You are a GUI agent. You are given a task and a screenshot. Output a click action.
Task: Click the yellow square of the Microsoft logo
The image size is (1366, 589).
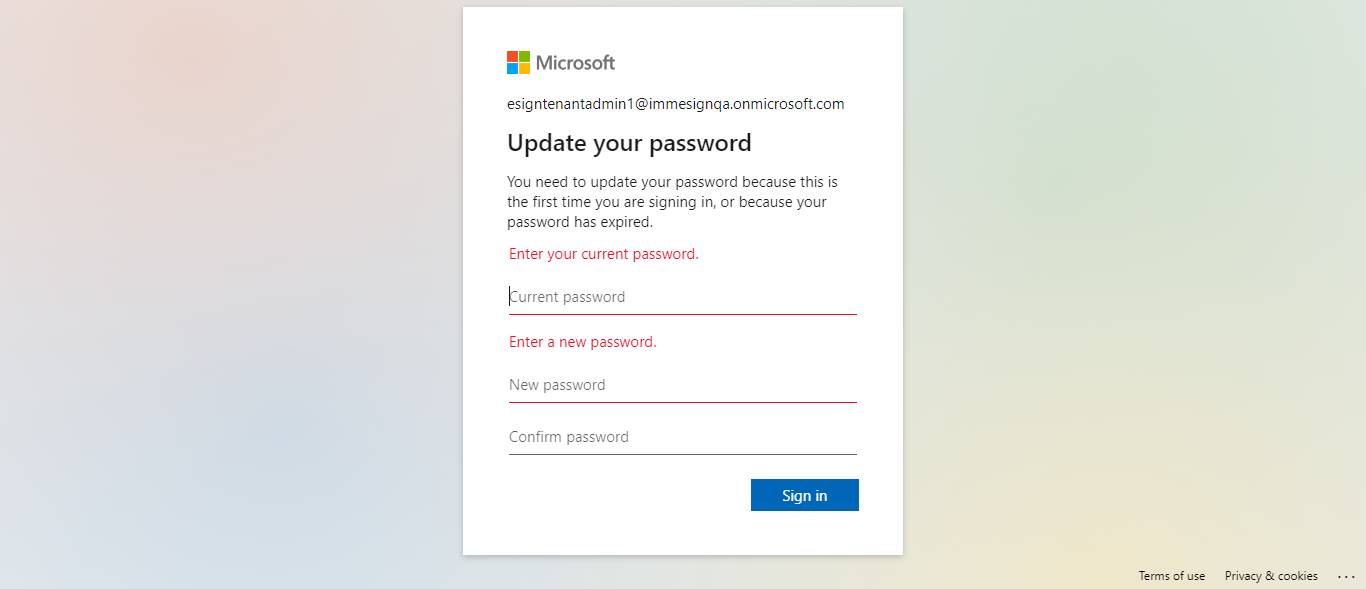click(x=524, y=69)
